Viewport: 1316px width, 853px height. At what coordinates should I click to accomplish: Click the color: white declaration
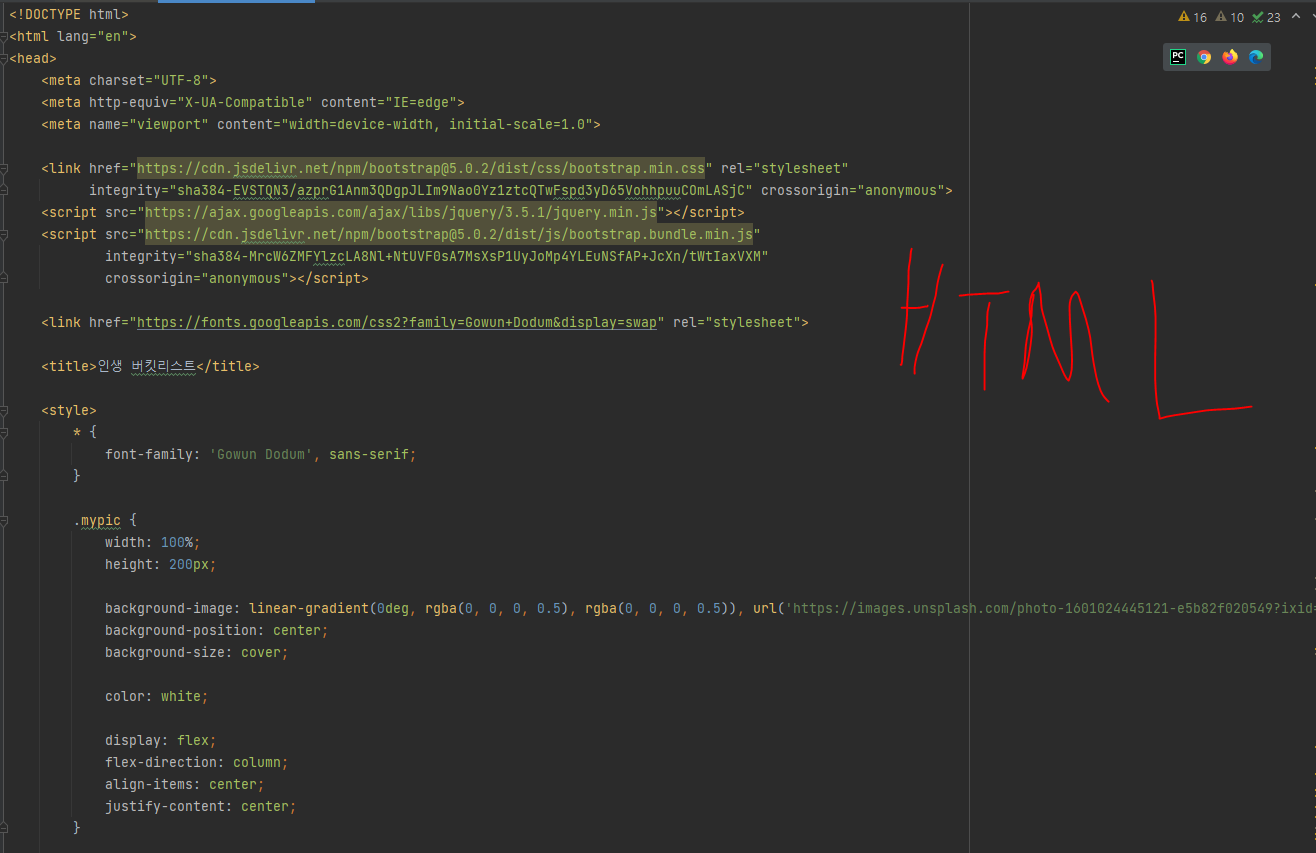pyautogui.click(x=157, y=696)
